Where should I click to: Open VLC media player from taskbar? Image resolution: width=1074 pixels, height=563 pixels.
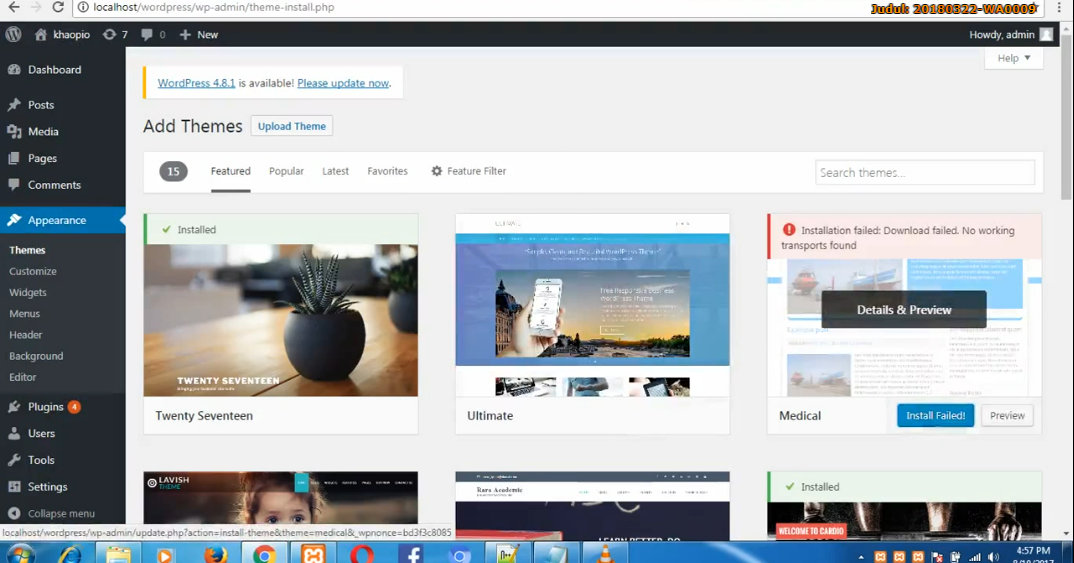pos(605,553)
